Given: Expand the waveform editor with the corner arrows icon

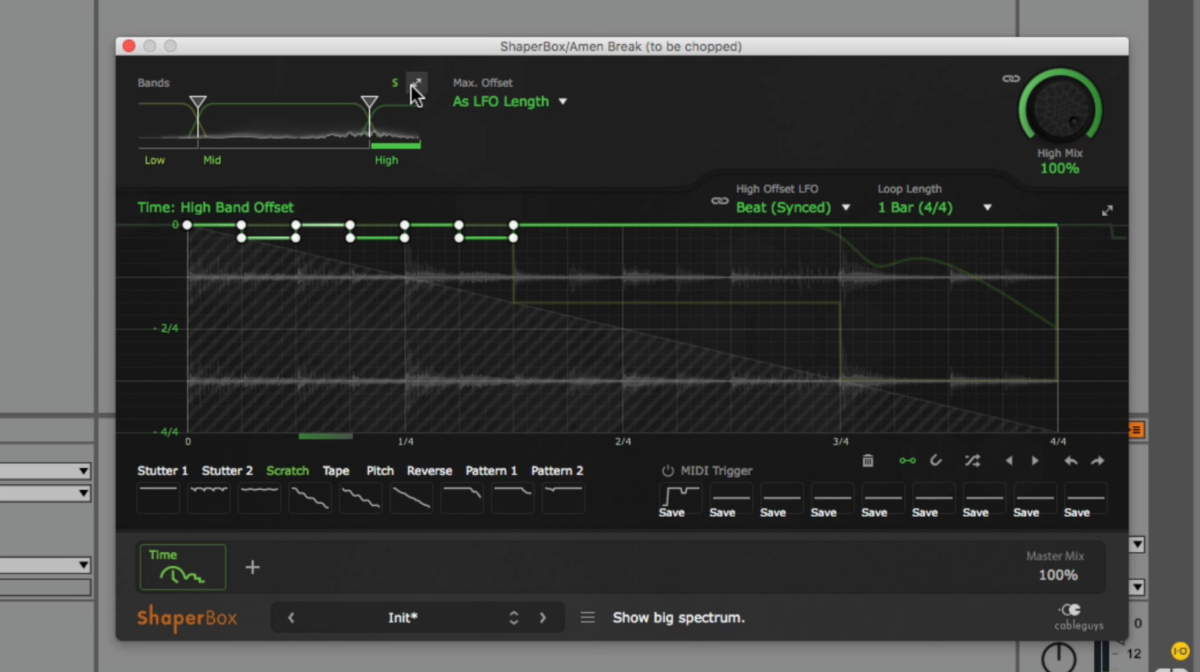Looking at the screenshot, I should [1107, 211].
